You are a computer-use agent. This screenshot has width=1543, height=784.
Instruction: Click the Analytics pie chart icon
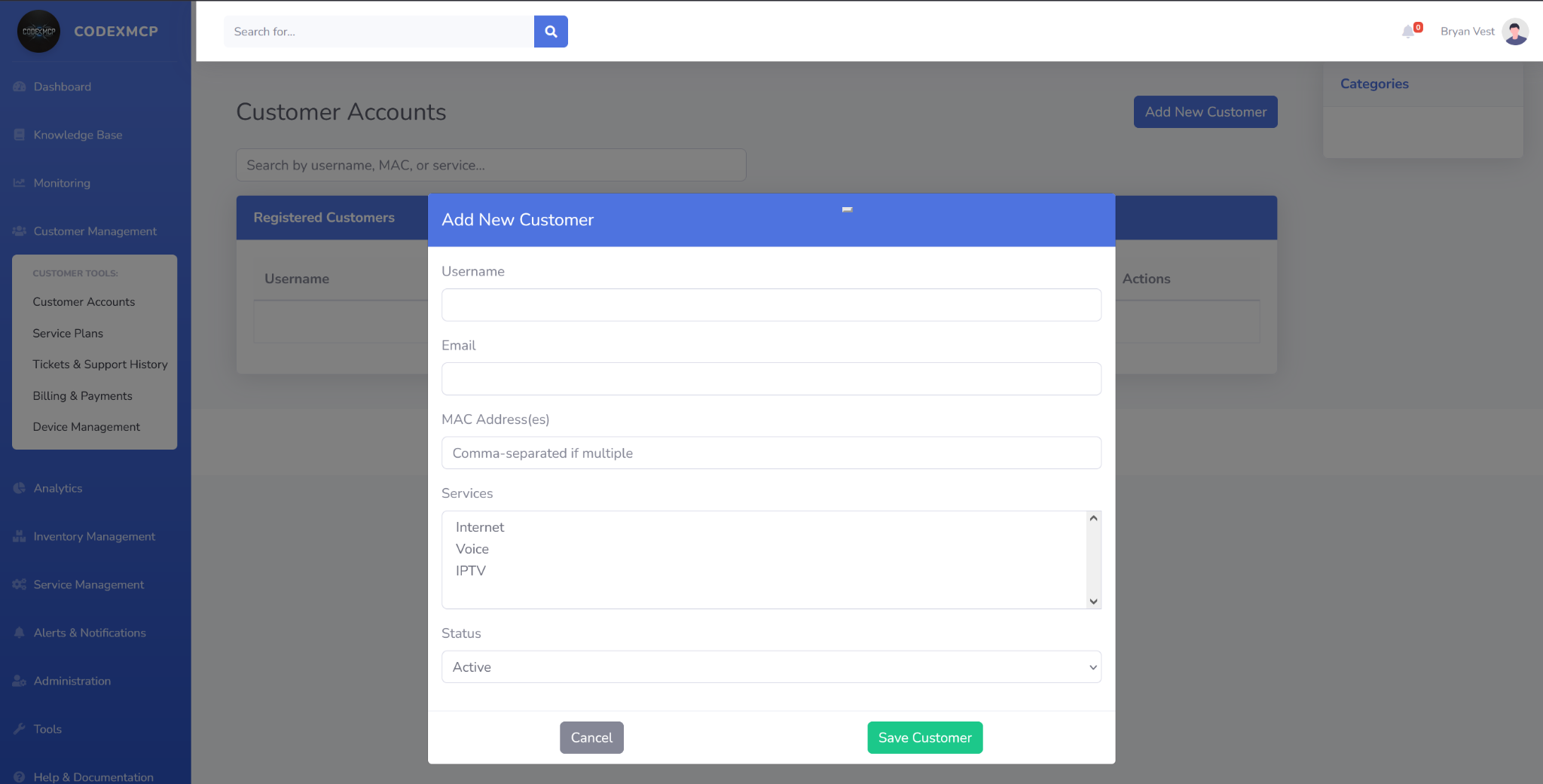pos(19,488)
